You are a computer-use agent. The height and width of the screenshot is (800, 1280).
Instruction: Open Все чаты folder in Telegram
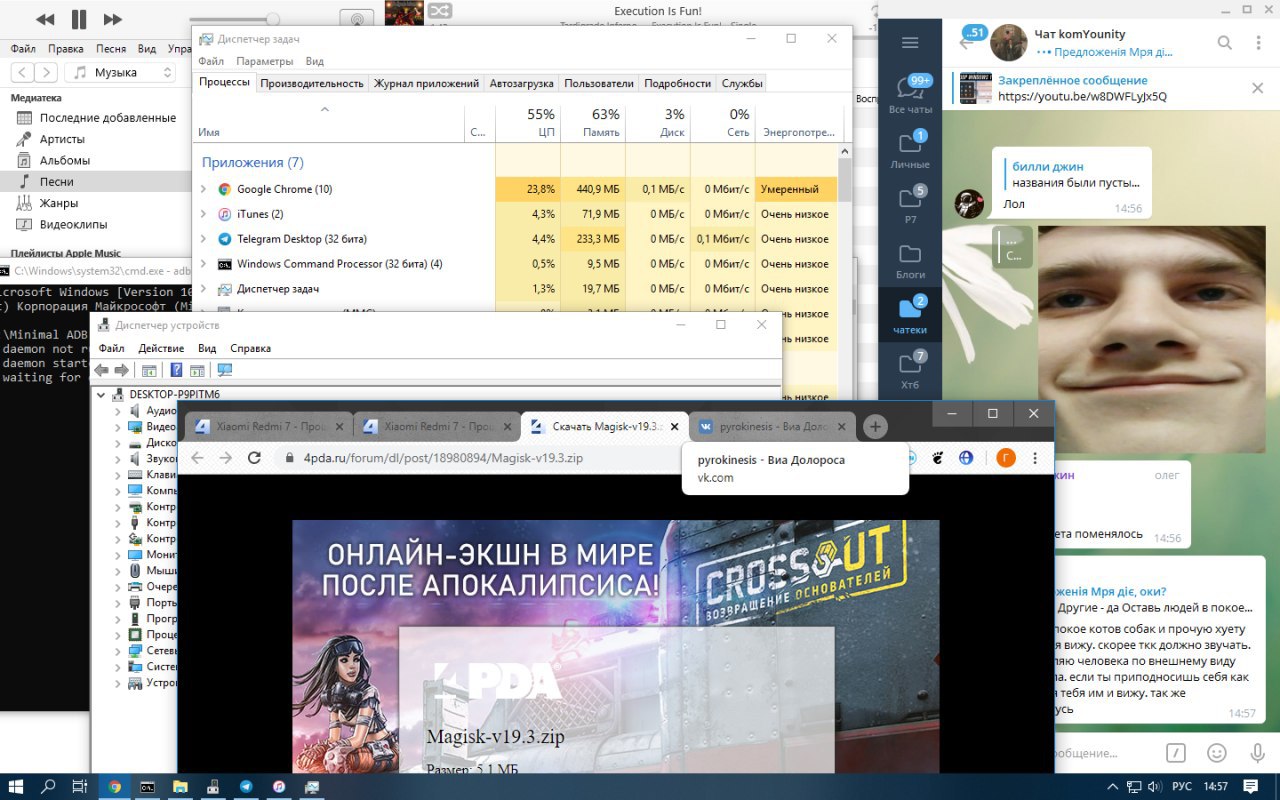(x=910, y=93)
